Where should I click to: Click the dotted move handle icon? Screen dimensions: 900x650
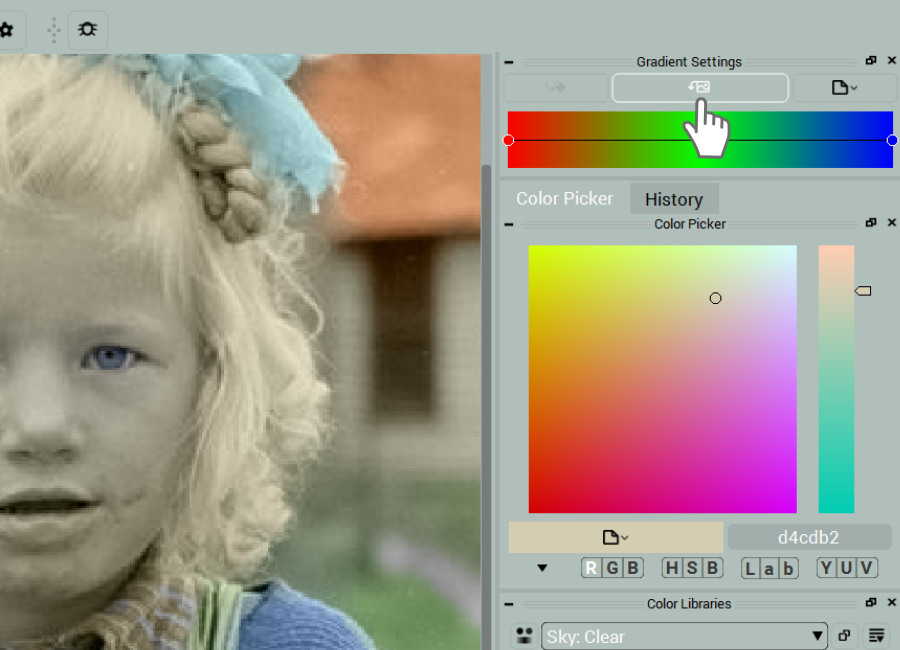pos(53,30)
